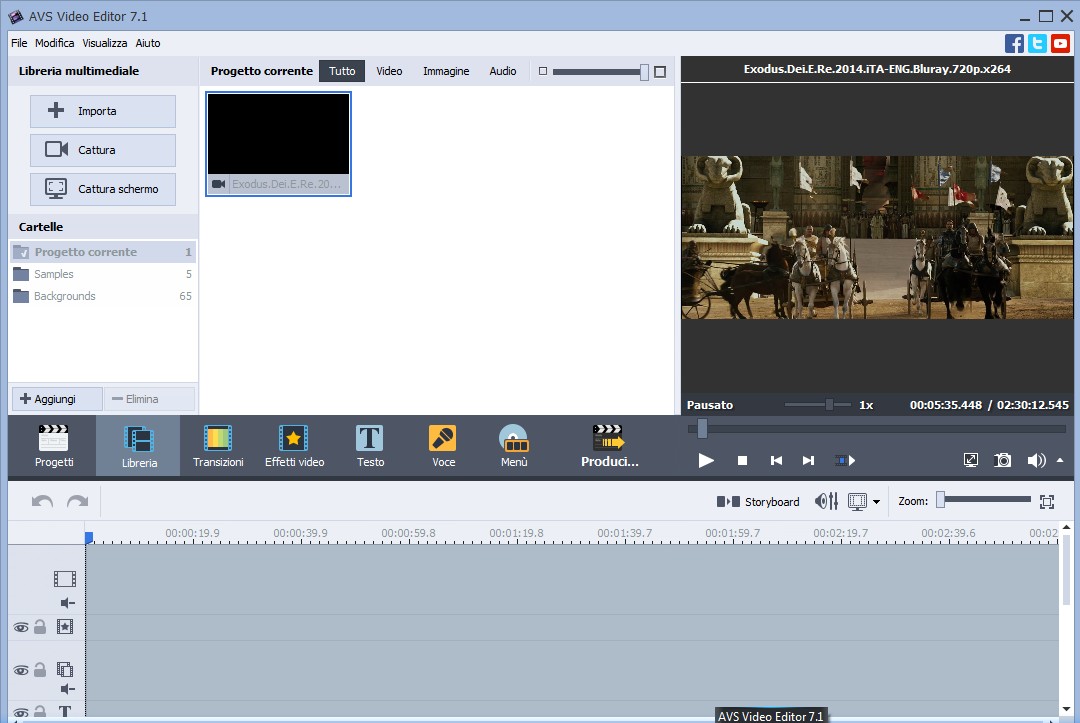Click the Importa button
Image resolution: width=1080 pixels, height=723 pixels.
tap(103, 111)
